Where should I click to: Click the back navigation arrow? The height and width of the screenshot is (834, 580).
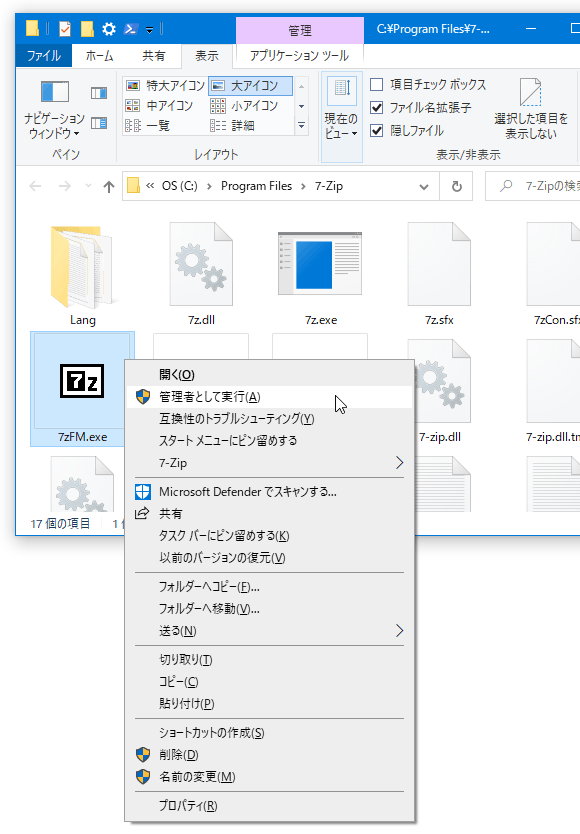click(x=35, y=186)
